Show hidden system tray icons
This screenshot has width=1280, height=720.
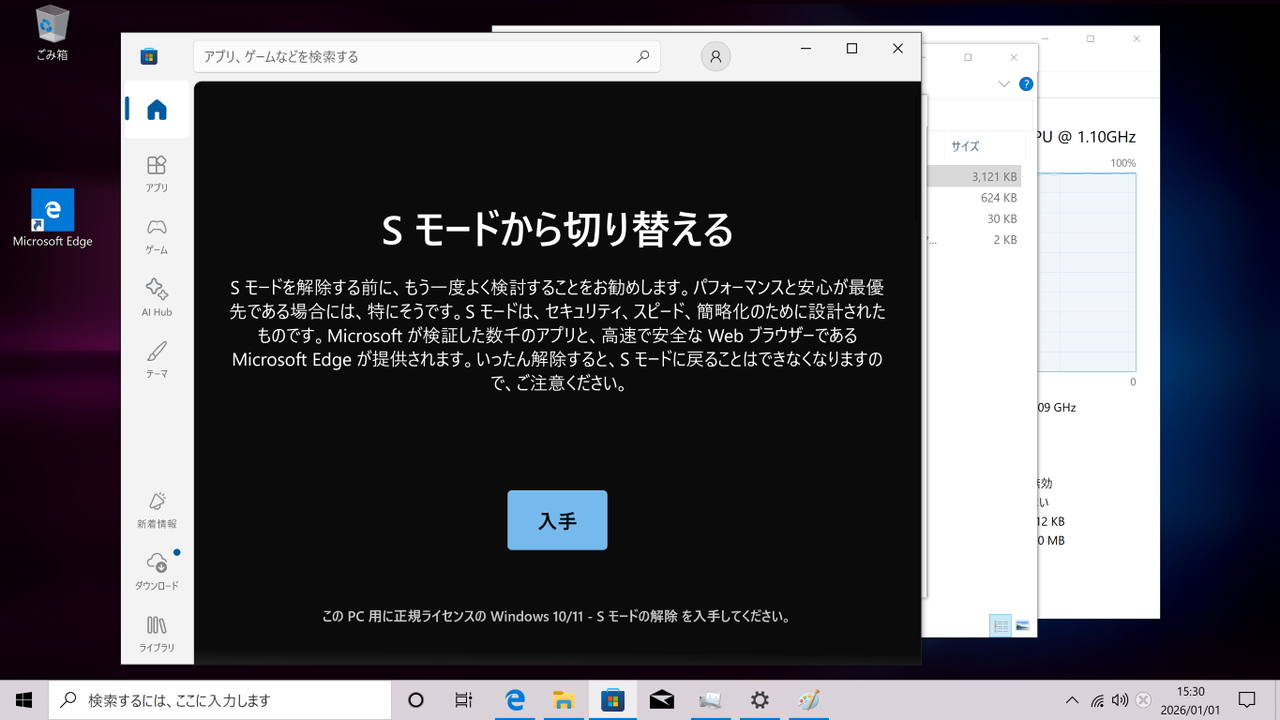point(1072,700)
